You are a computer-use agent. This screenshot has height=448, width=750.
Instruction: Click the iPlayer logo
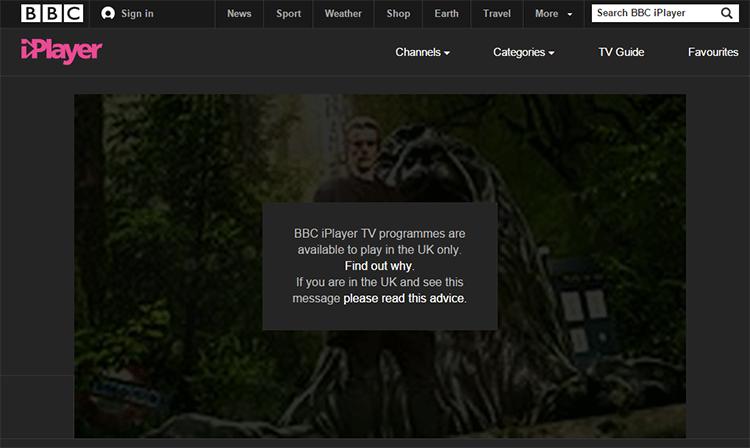point(61,51)
